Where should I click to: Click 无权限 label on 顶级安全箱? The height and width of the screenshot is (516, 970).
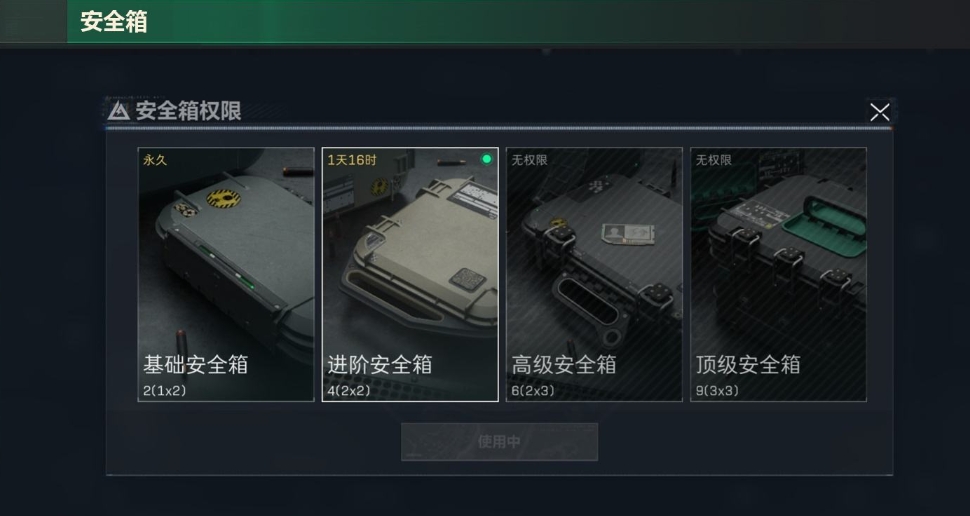714,160
